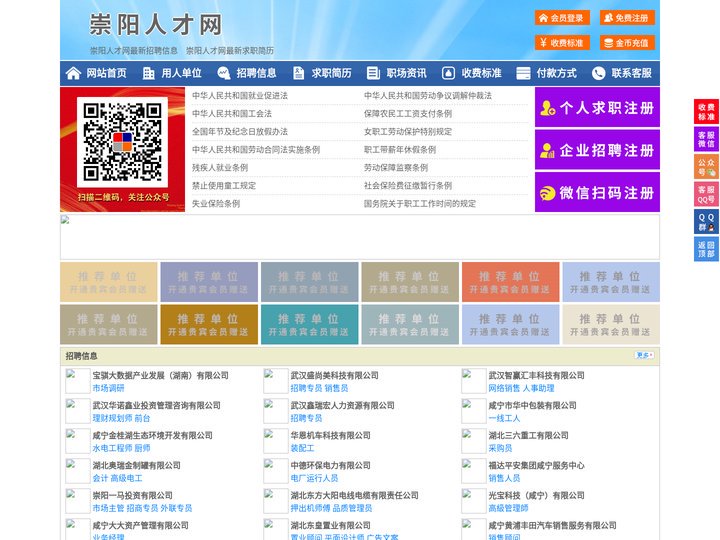
Task: Click the home icon beside 网站首页
Action: [x=73, y=73]
